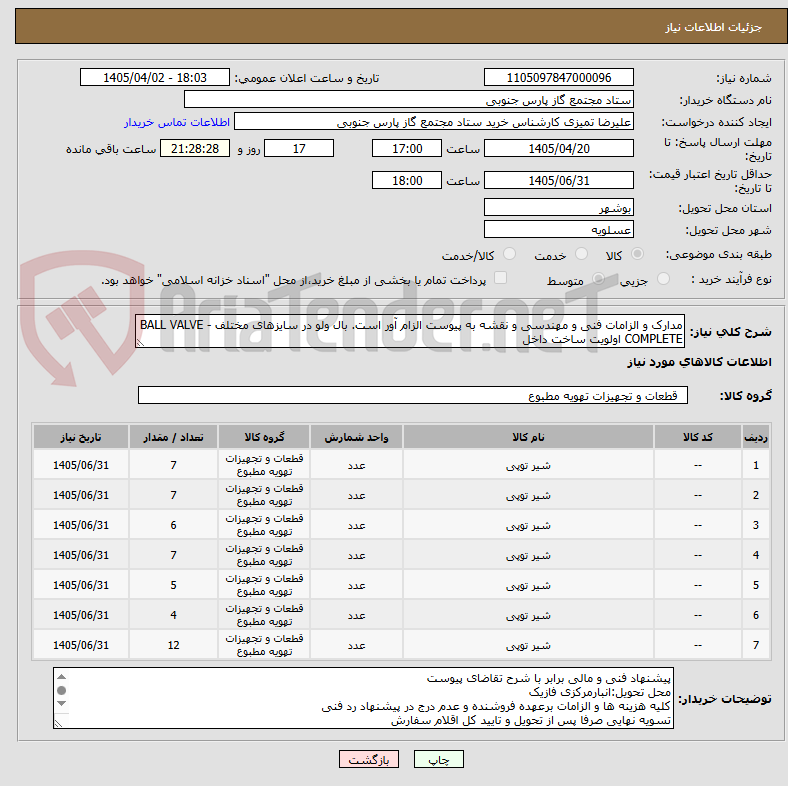Select the جزیی purchase type radio

(x=663, y=278)
